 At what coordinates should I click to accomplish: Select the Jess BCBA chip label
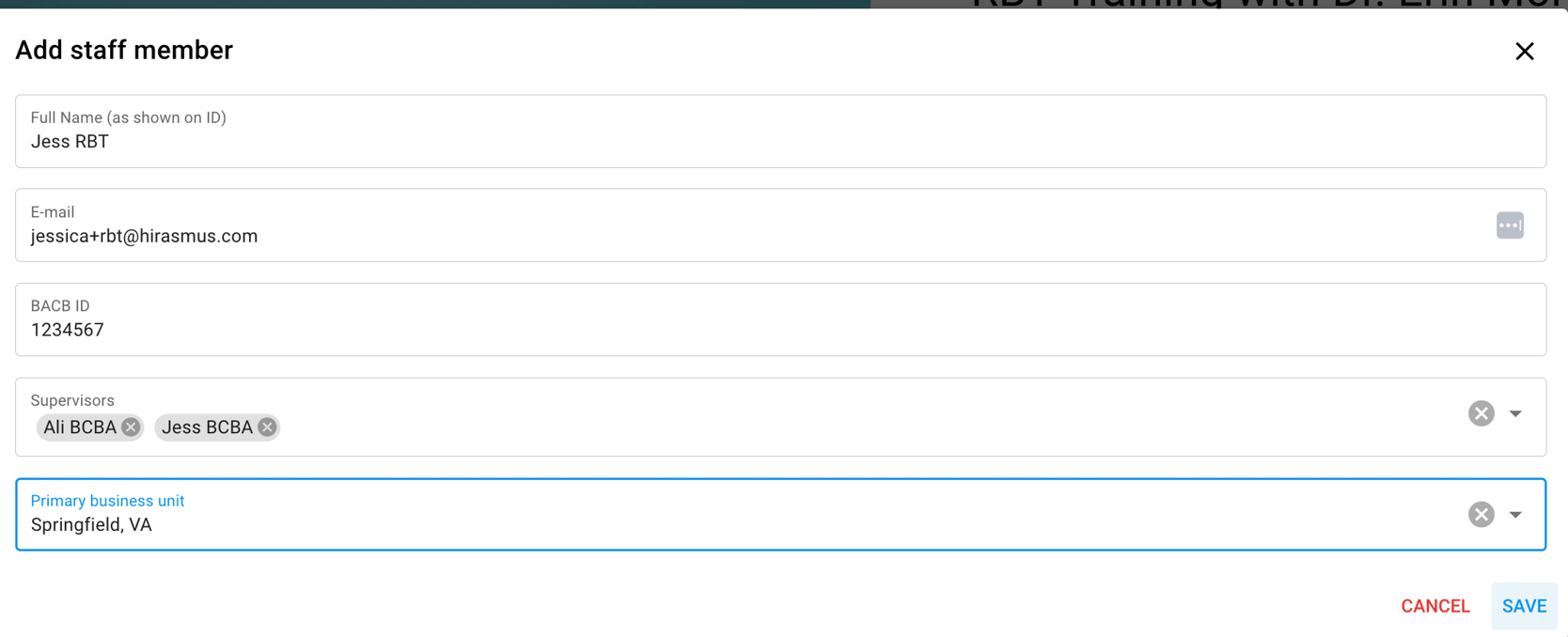pyautogui.click(x=207, y=427)
